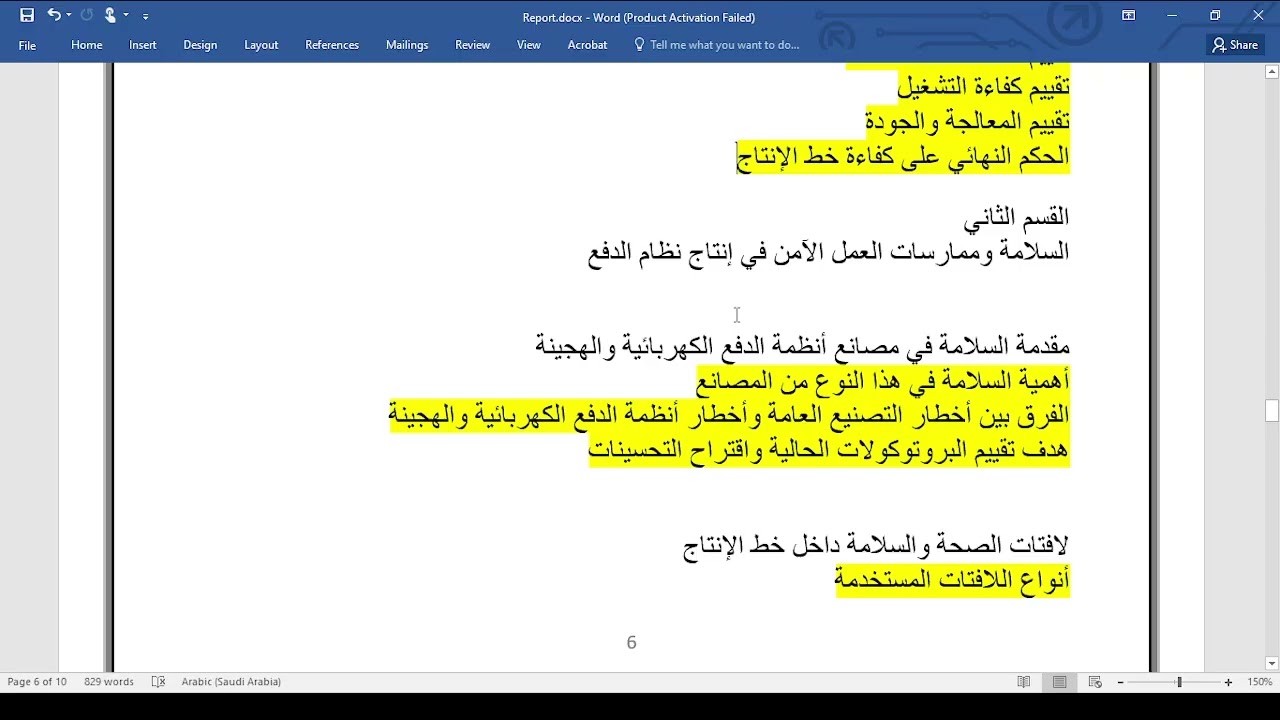
Task: Click the greyed-out Redo icon
Action: tap(87, 15)
